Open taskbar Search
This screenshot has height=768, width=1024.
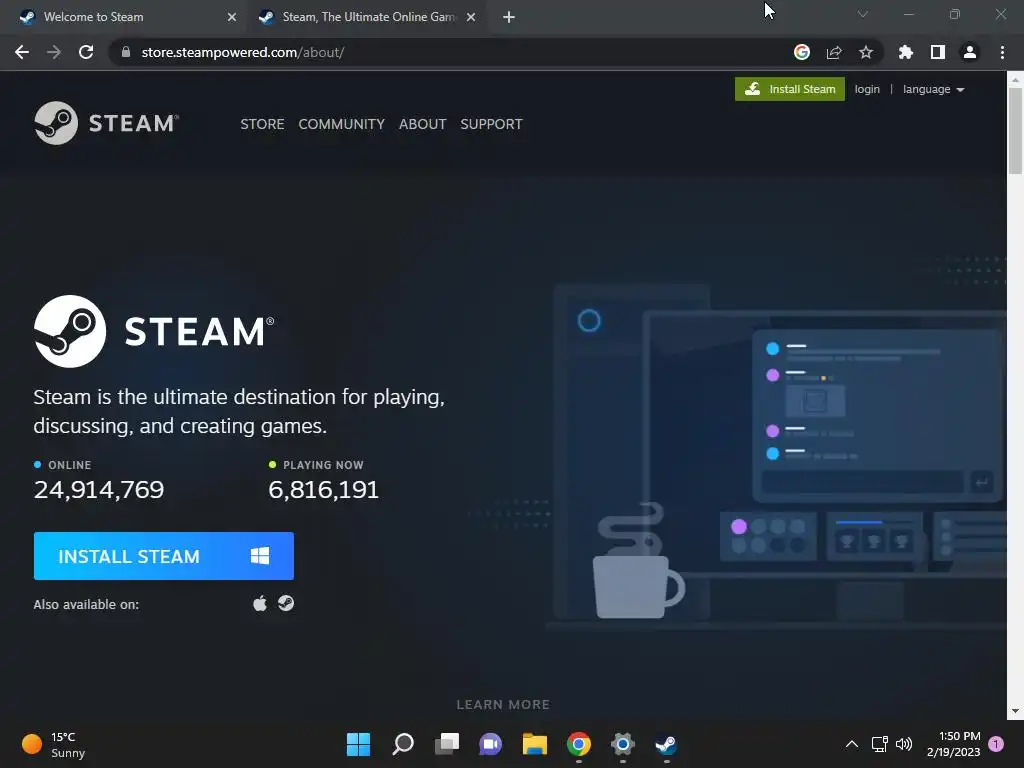point(403,744)
